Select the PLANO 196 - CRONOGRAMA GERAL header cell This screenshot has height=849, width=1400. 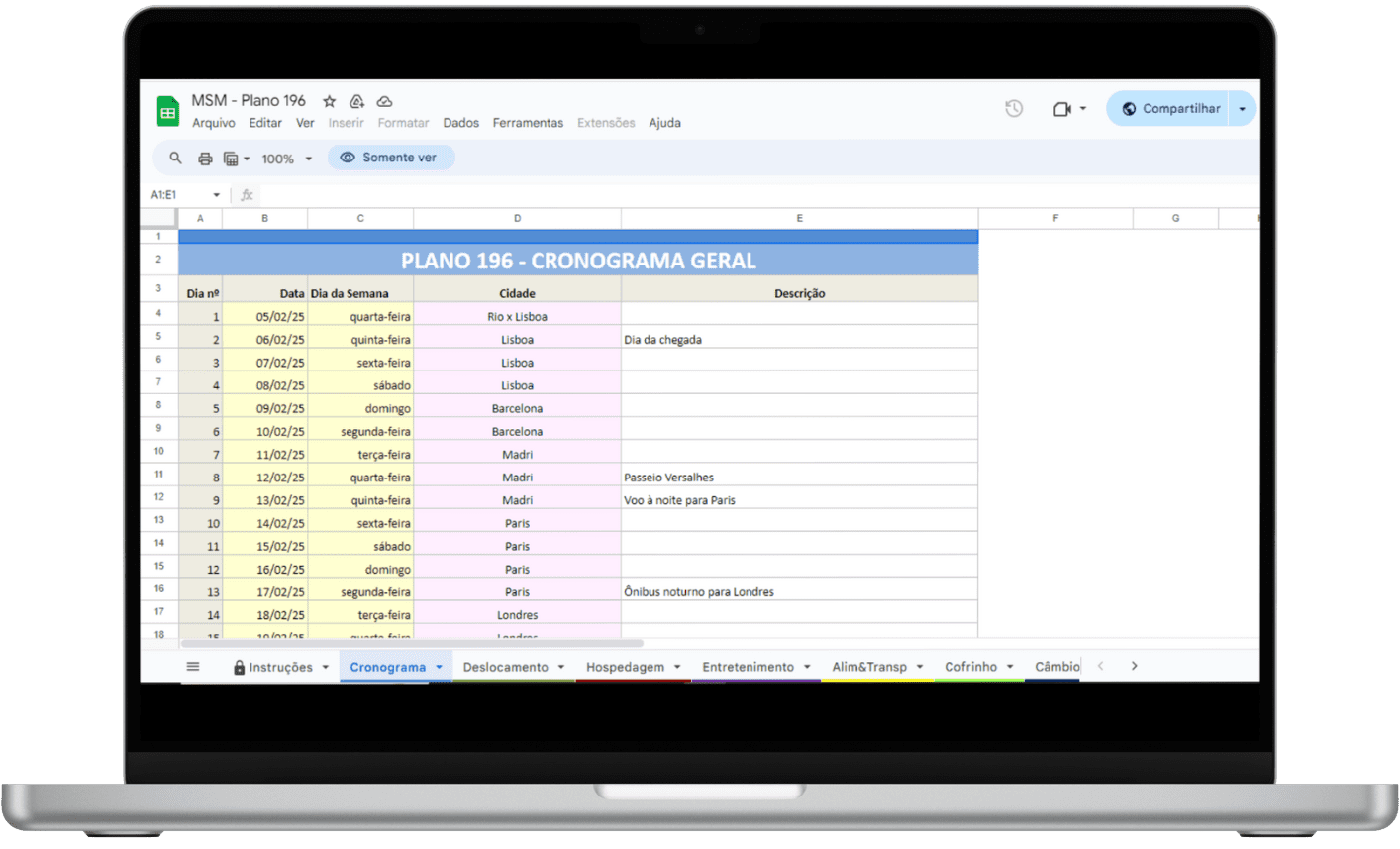click(578, 261)
